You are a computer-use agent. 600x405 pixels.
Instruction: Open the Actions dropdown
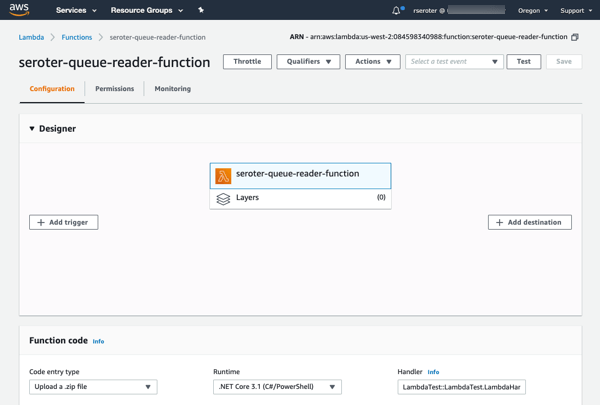click(x=372, y=61)
